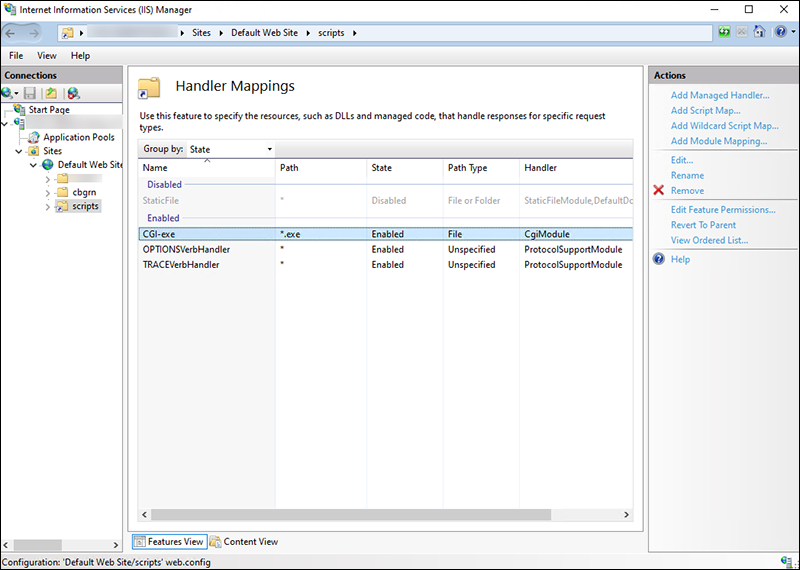The width and height of the screenshot is (800, 570).
Task: Click Add Script Map link
Action: pos(706,110)
